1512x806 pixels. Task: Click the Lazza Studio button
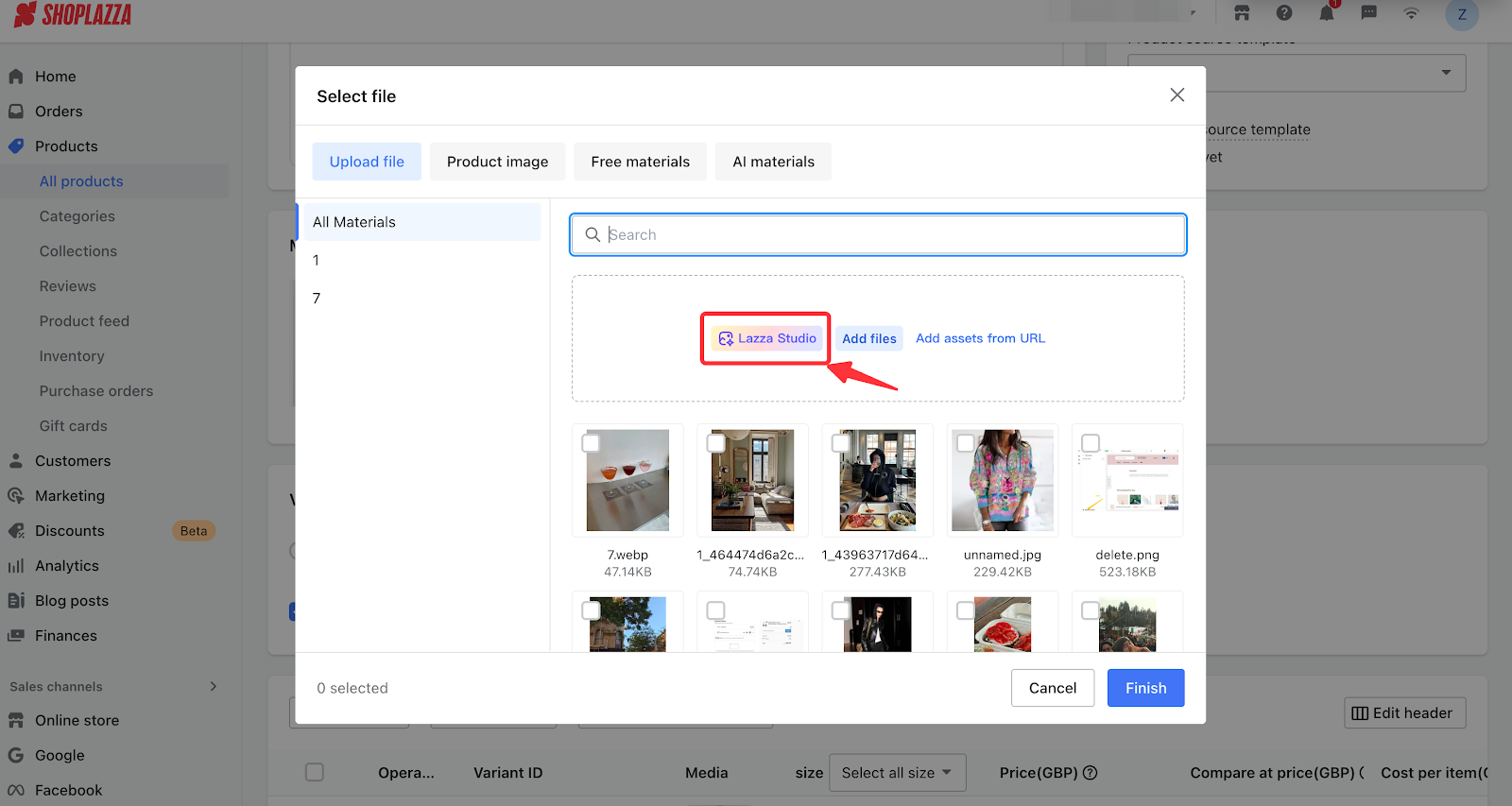click(766, 338)
